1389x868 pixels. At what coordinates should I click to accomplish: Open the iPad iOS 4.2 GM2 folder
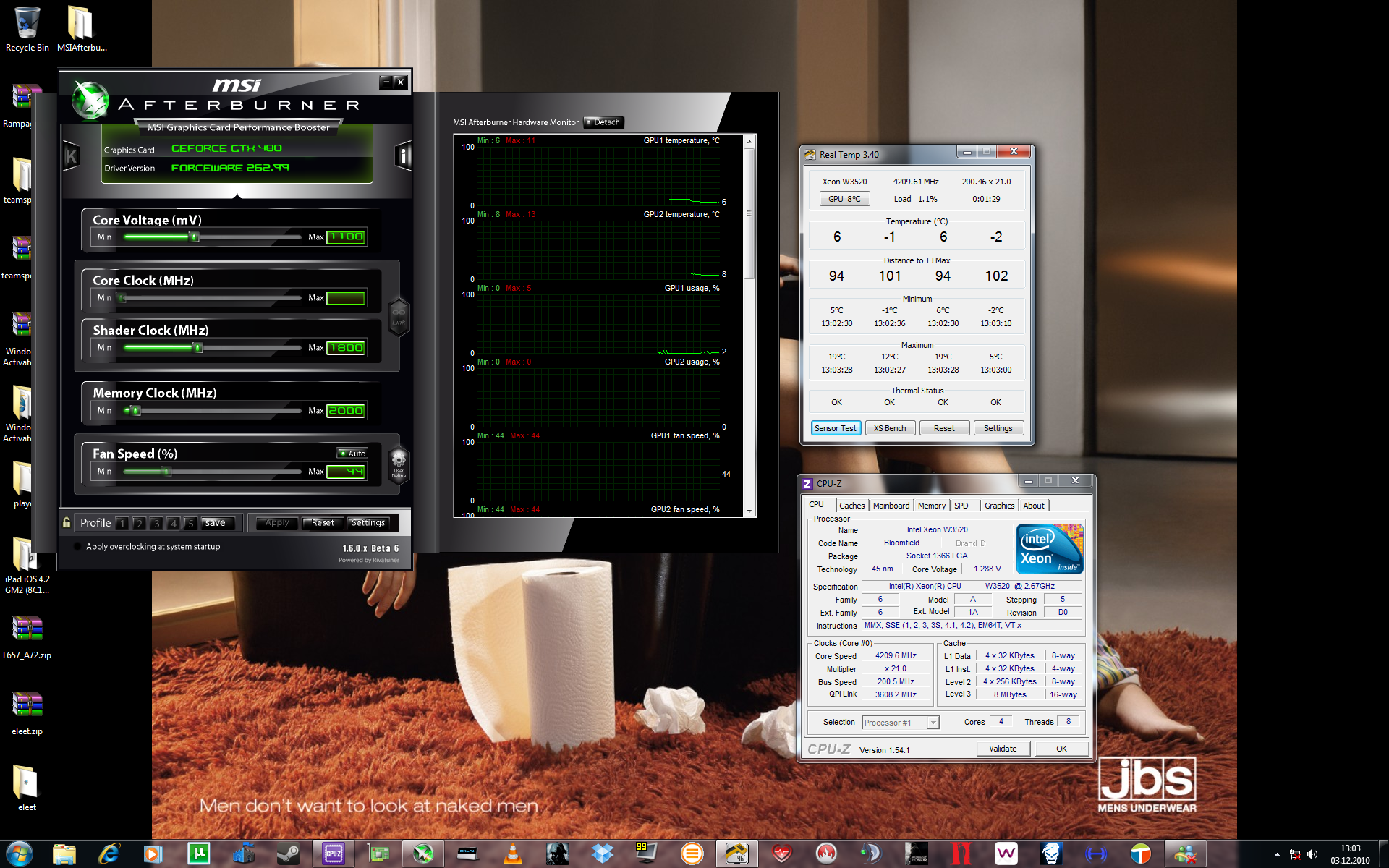tap(27, 564)
